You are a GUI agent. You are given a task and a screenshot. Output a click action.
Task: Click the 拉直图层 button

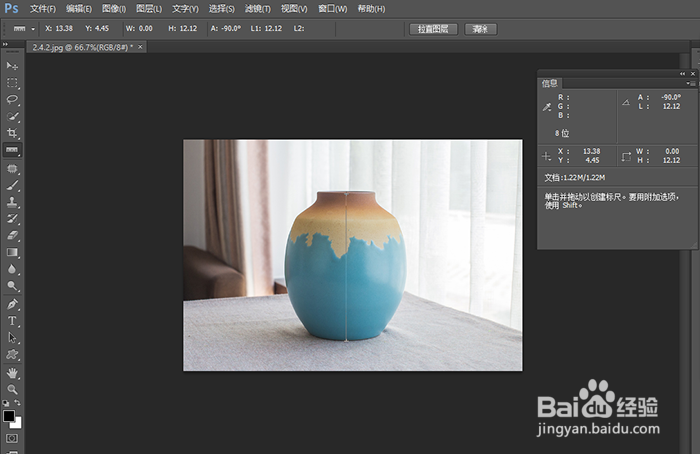point(433,29)
